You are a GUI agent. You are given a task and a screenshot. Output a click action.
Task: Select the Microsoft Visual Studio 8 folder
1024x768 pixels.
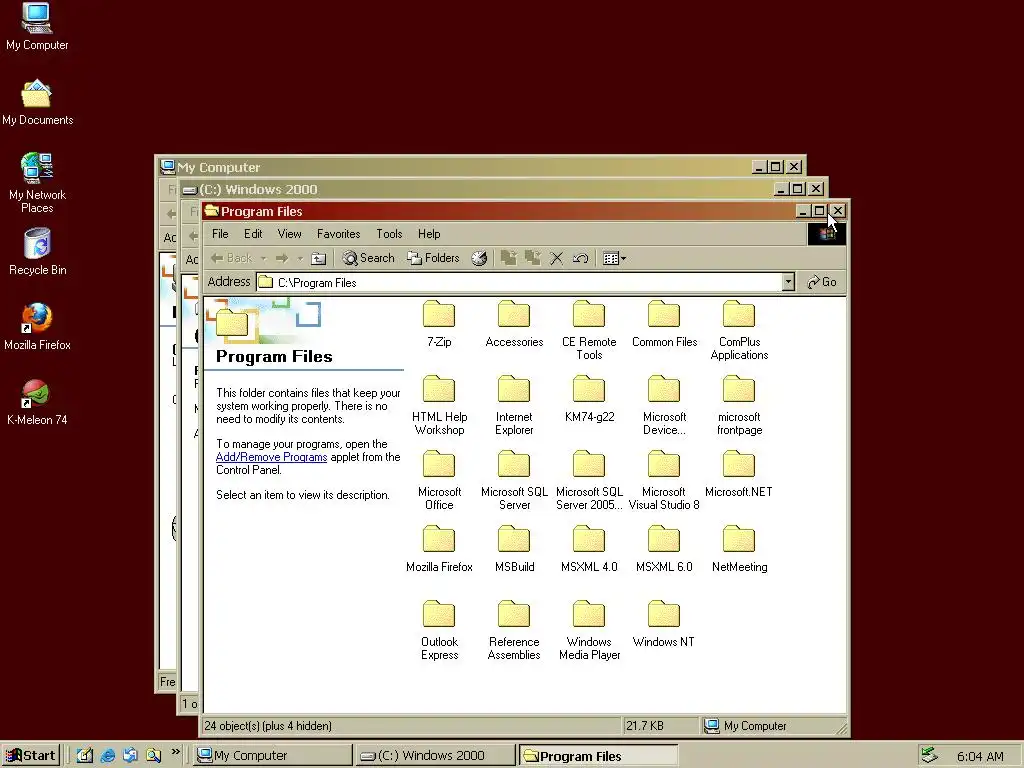[x=664, y=480]
